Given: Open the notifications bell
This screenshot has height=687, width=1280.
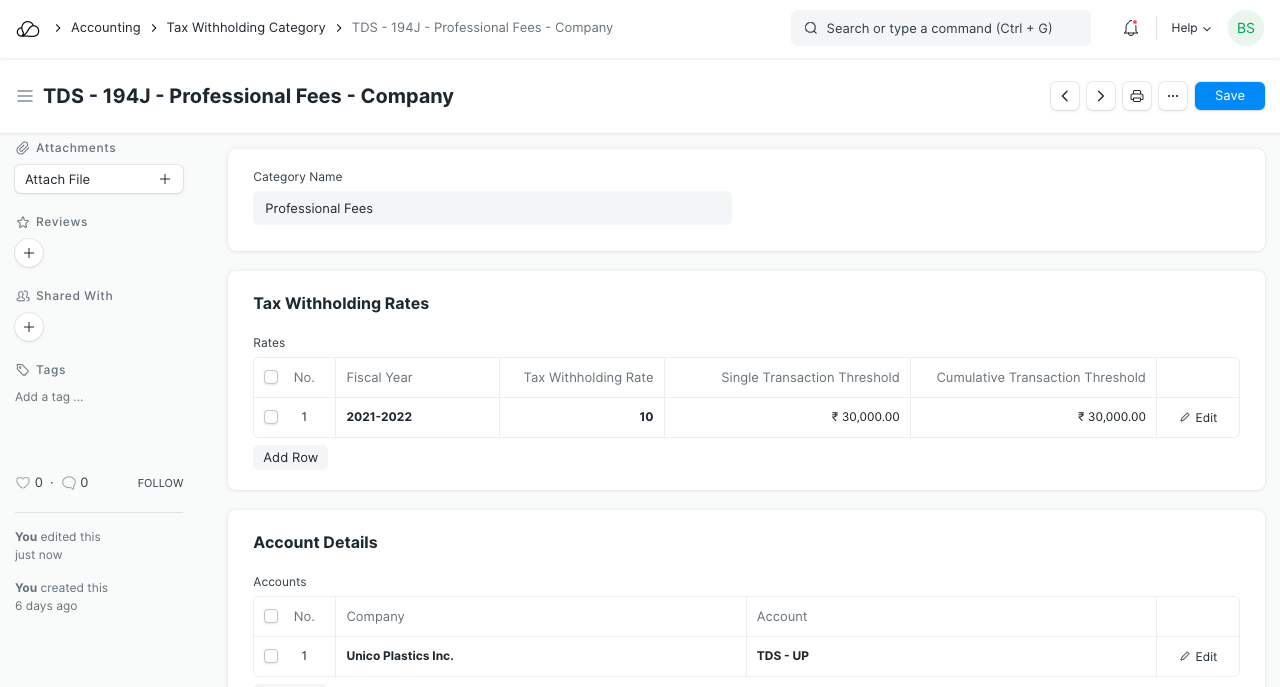Looking at the screenshot, I should tap(1131, 28).
